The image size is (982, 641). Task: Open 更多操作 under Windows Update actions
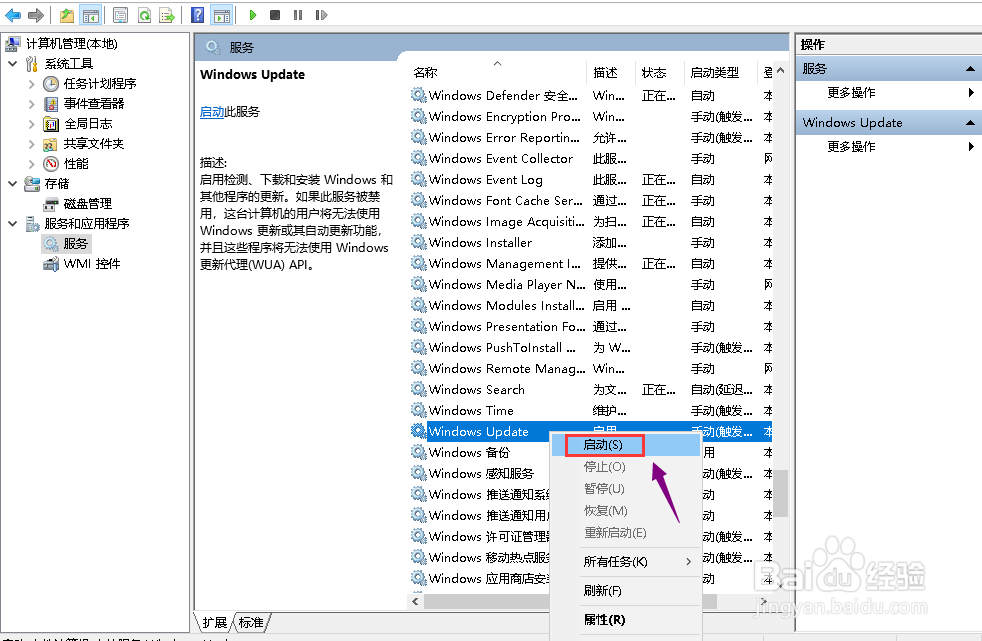tap(851, 146)
